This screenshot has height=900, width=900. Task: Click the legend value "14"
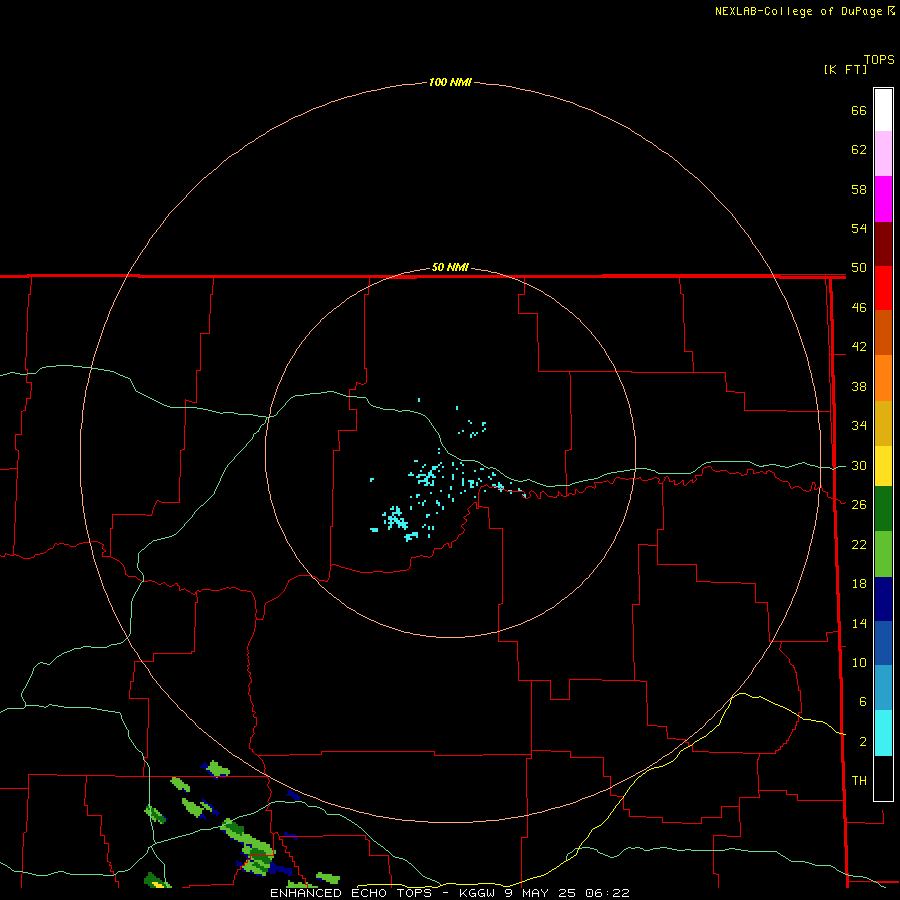859,624
